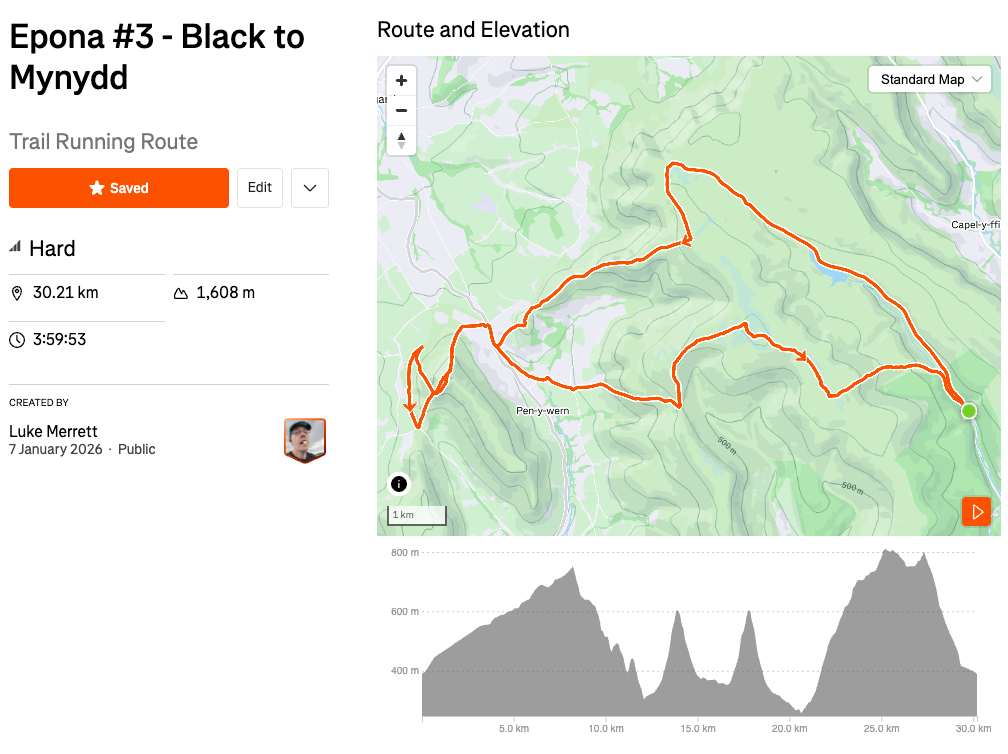Toggle the Saved star button
Viewport: 1008px width, 754px height.
pos(119,188)
